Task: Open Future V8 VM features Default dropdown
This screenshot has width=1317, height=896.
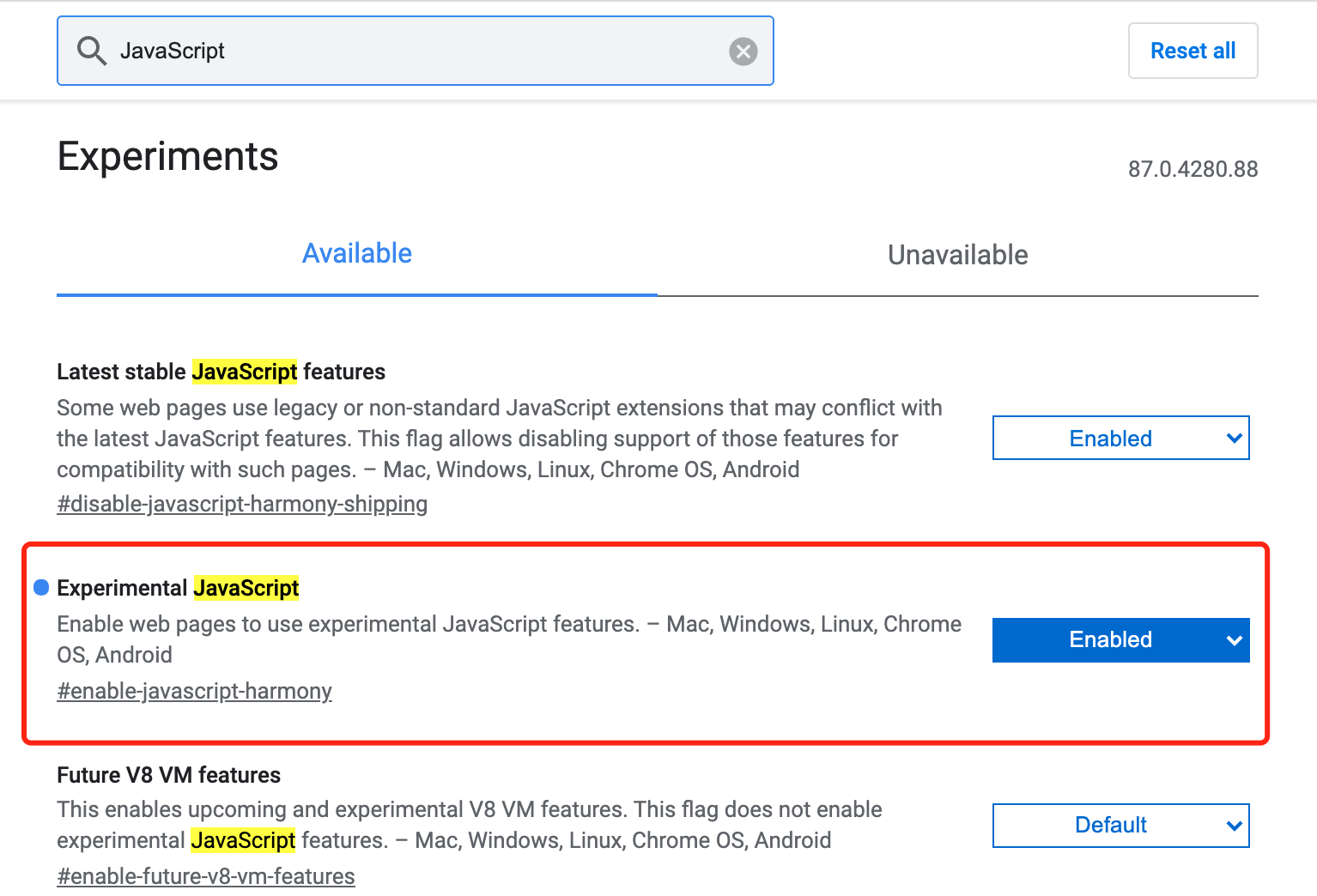Action: [1120, 826]
